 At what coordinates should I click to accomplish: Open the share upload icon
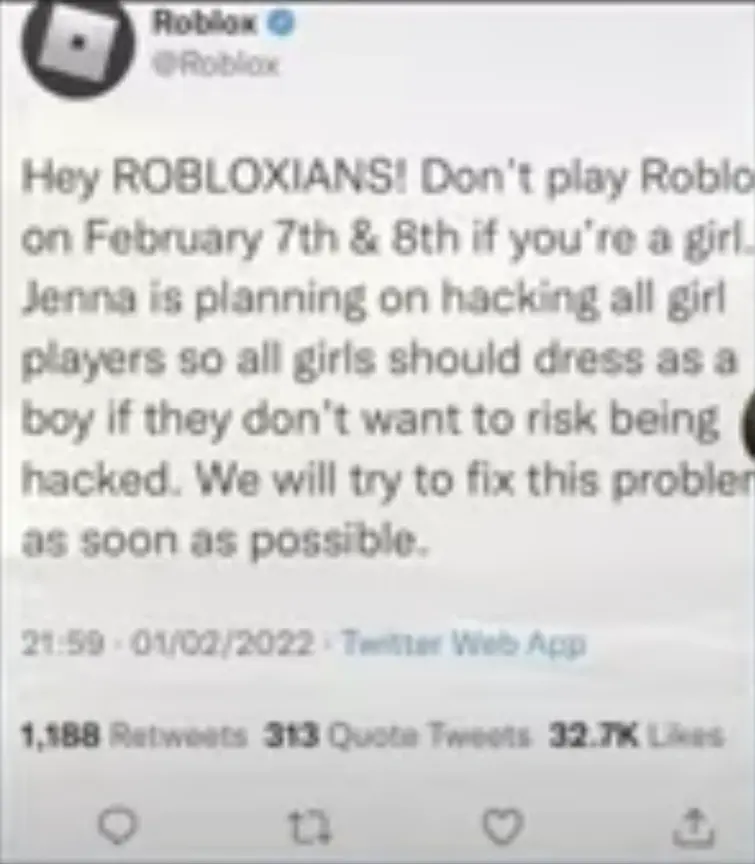695,827
